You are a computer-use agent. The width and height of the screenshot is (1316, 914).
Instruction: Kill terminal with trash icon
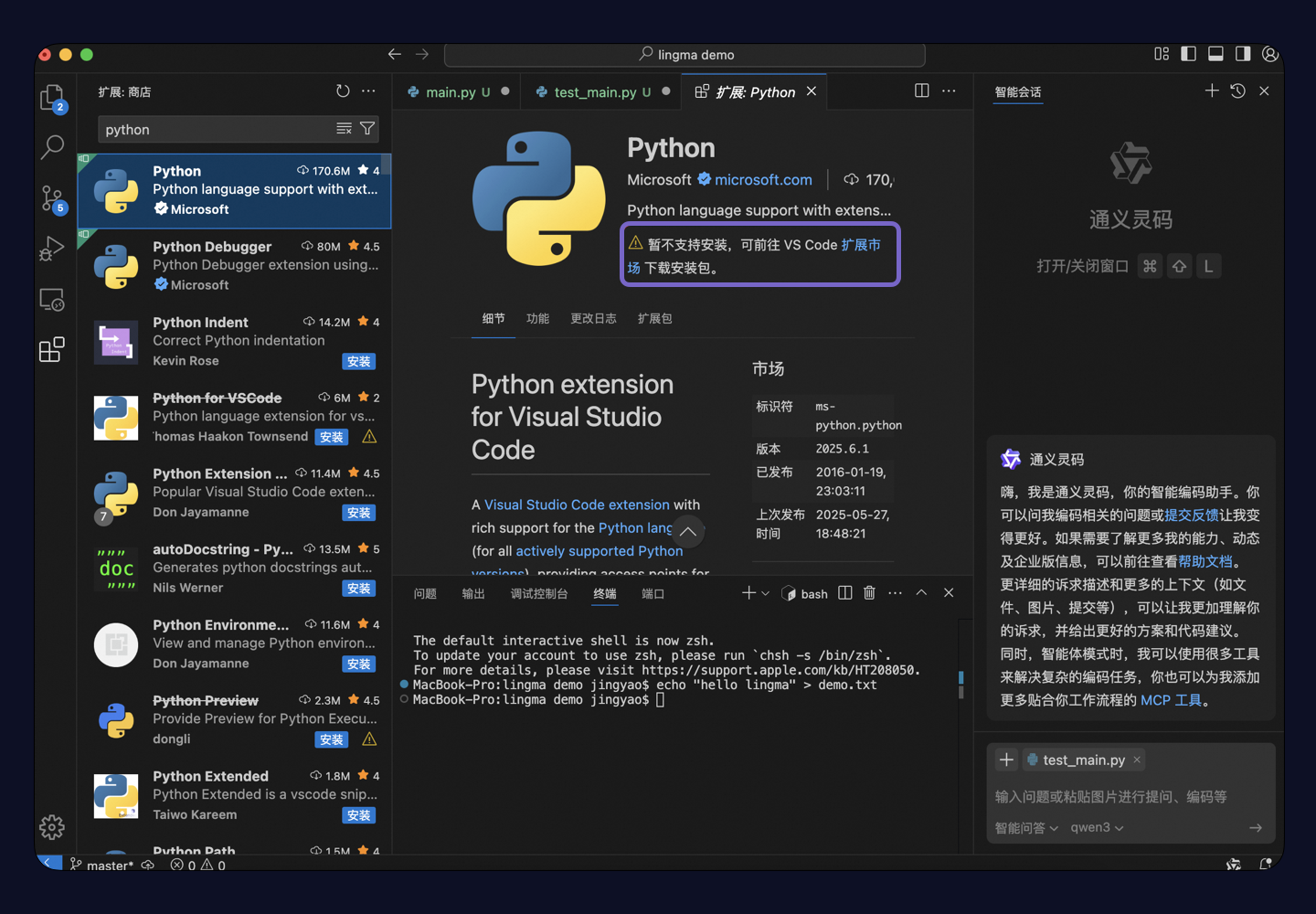point(869,593)
